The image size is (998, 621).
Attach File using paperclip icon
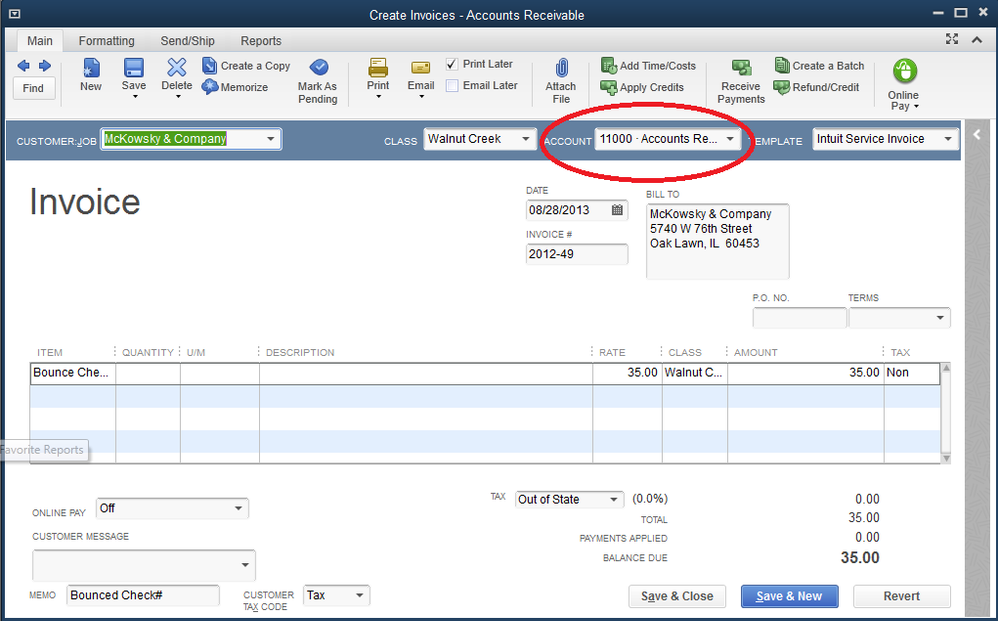point(561,81)
